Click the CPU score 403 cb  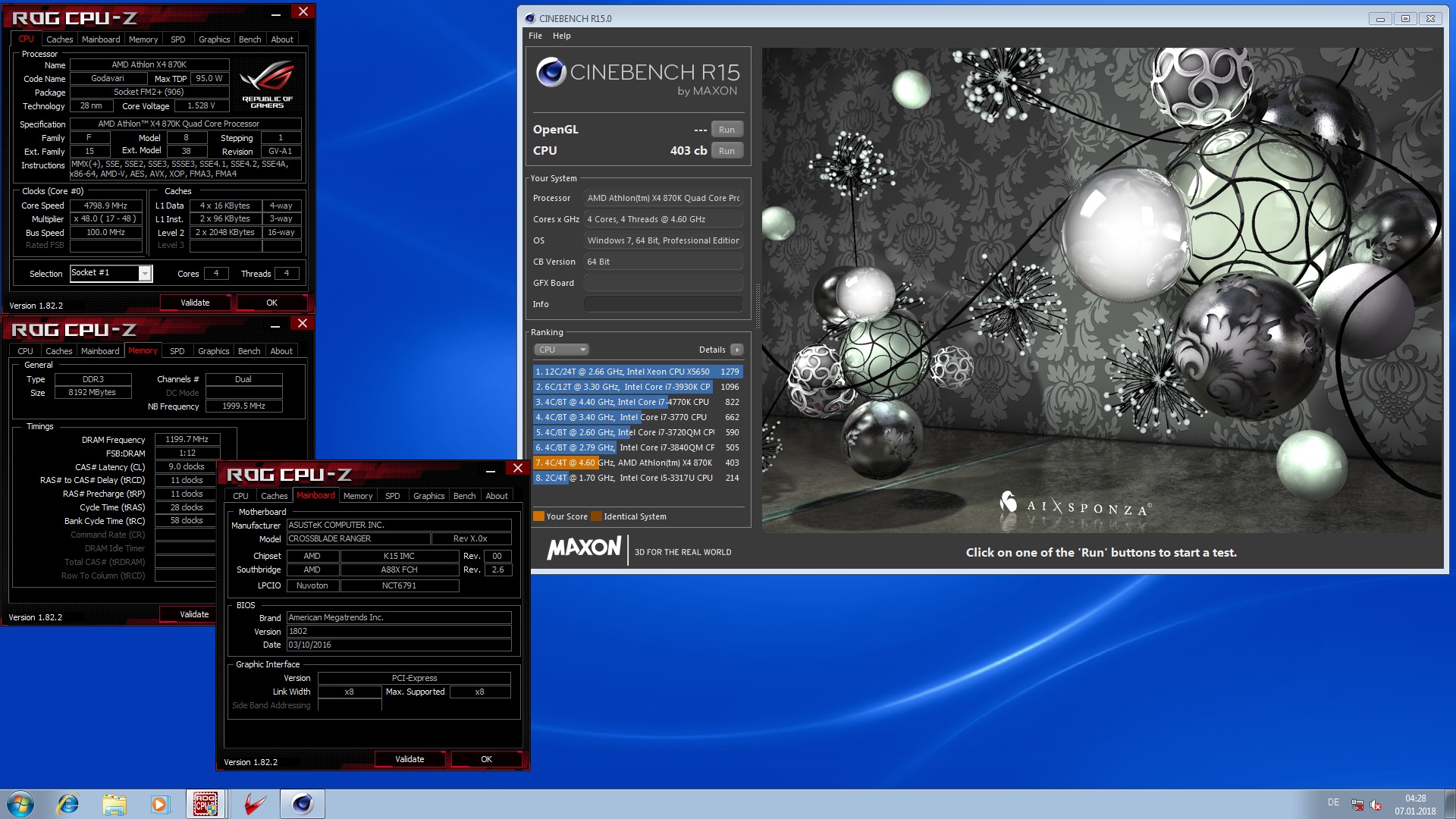688,151
